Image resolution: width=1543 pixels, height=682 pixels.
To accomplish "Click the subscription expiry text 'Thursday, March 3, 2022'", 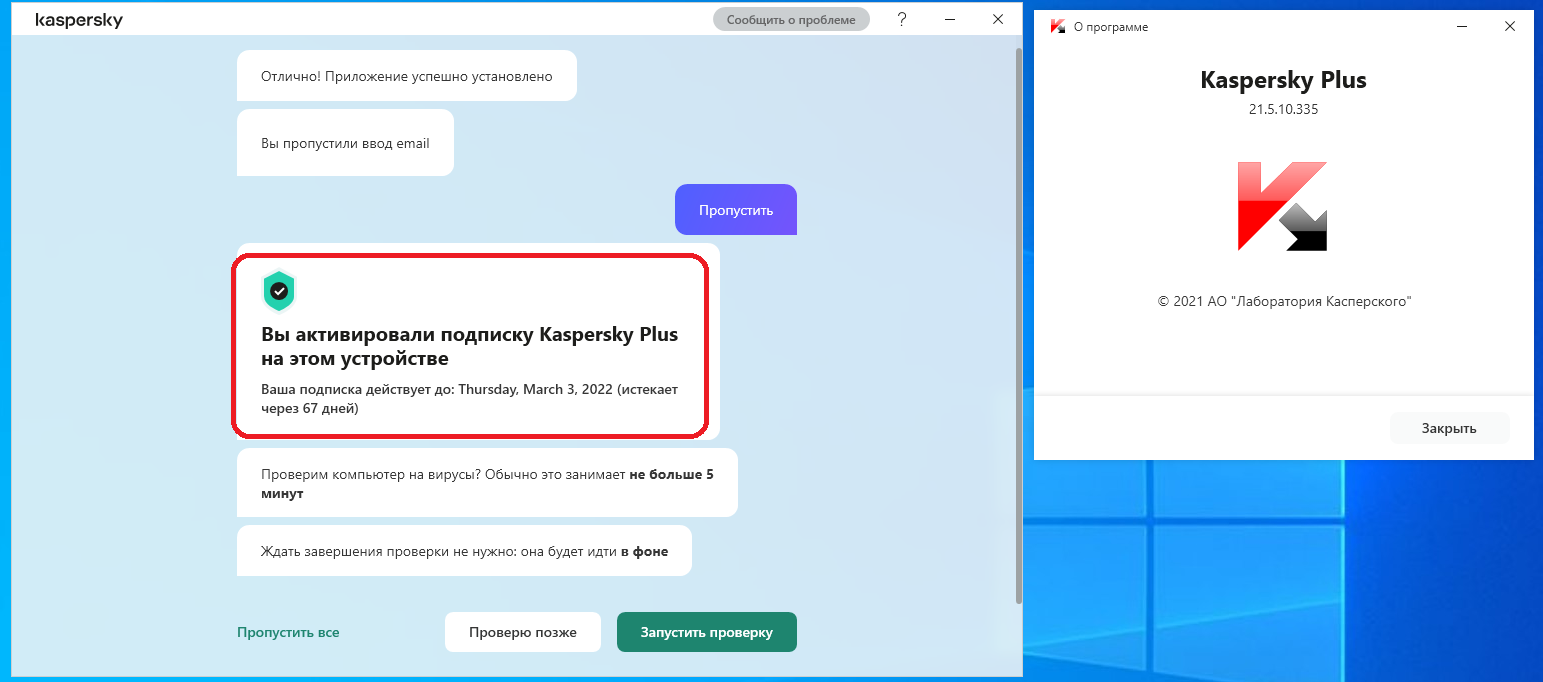I will pyautogui.click(x=535, y=389).
